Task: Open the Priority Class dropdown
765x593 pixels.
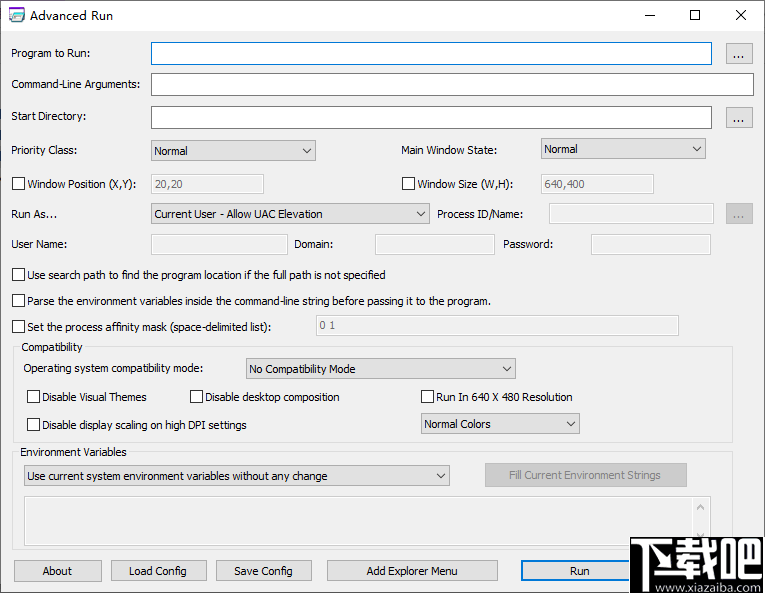Action: (233, 151)
